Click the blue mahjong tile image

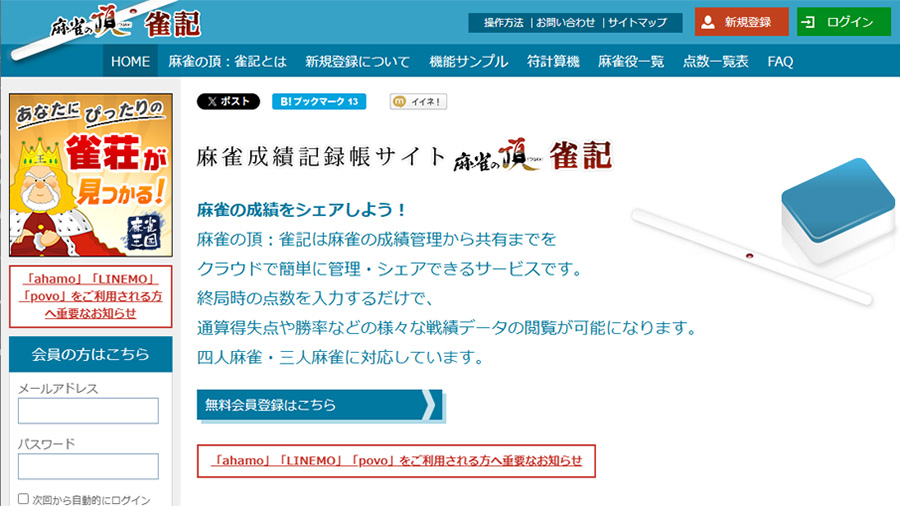(x=838, y=211)
